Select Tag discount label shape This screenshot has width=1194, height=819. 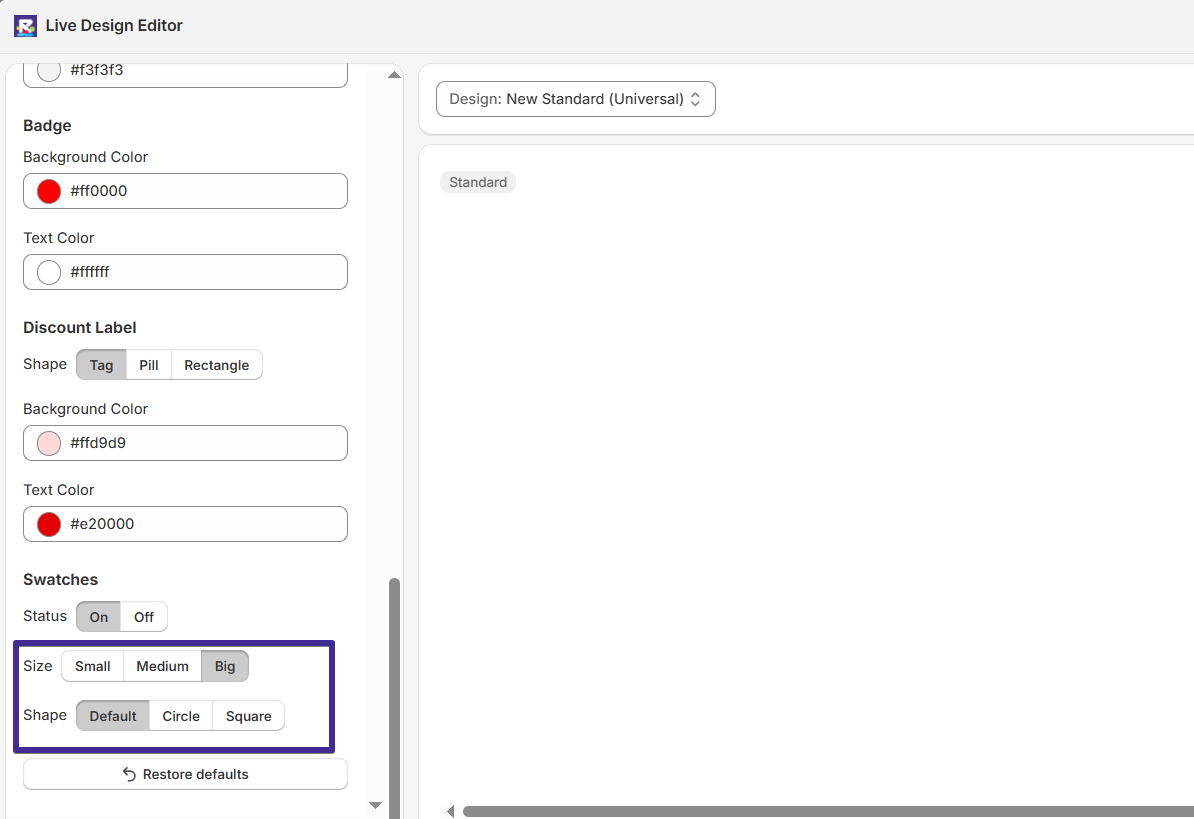[x=101, y=365]
